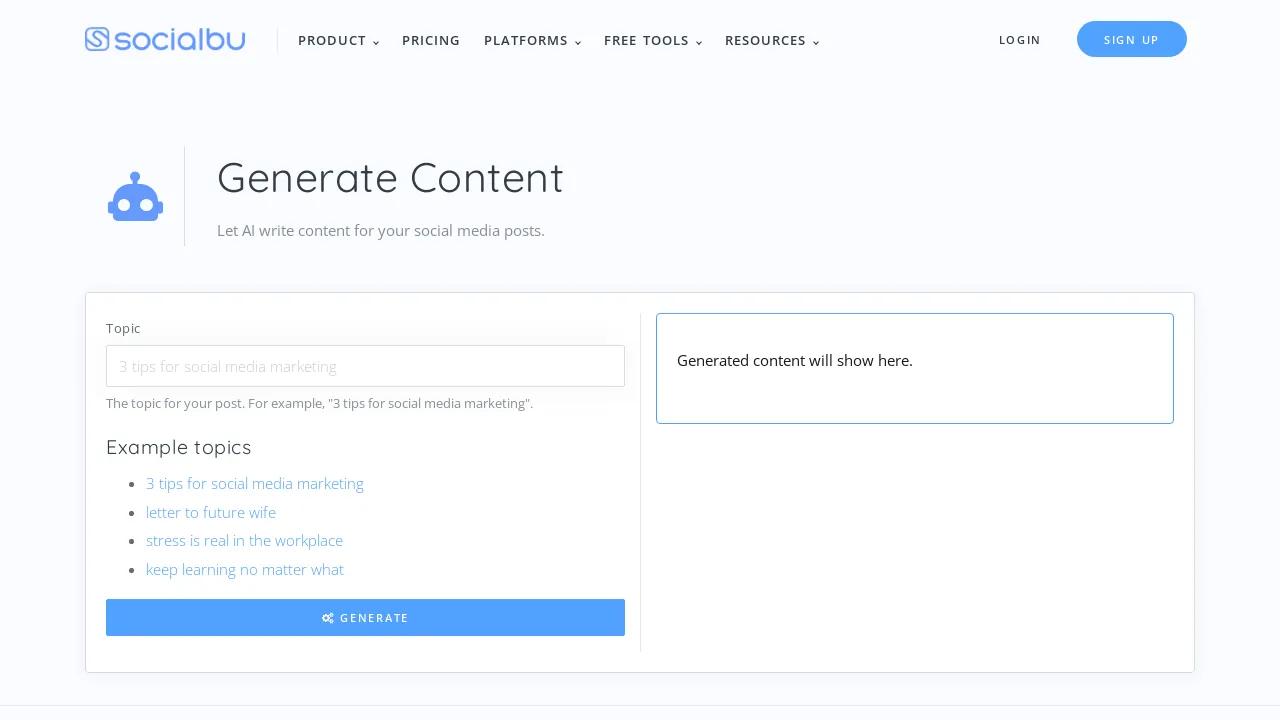The width and height of the screenshot is (1280, 720).
Task: Click the "Let AI write content" subtitle
Action: pos(381,231)
